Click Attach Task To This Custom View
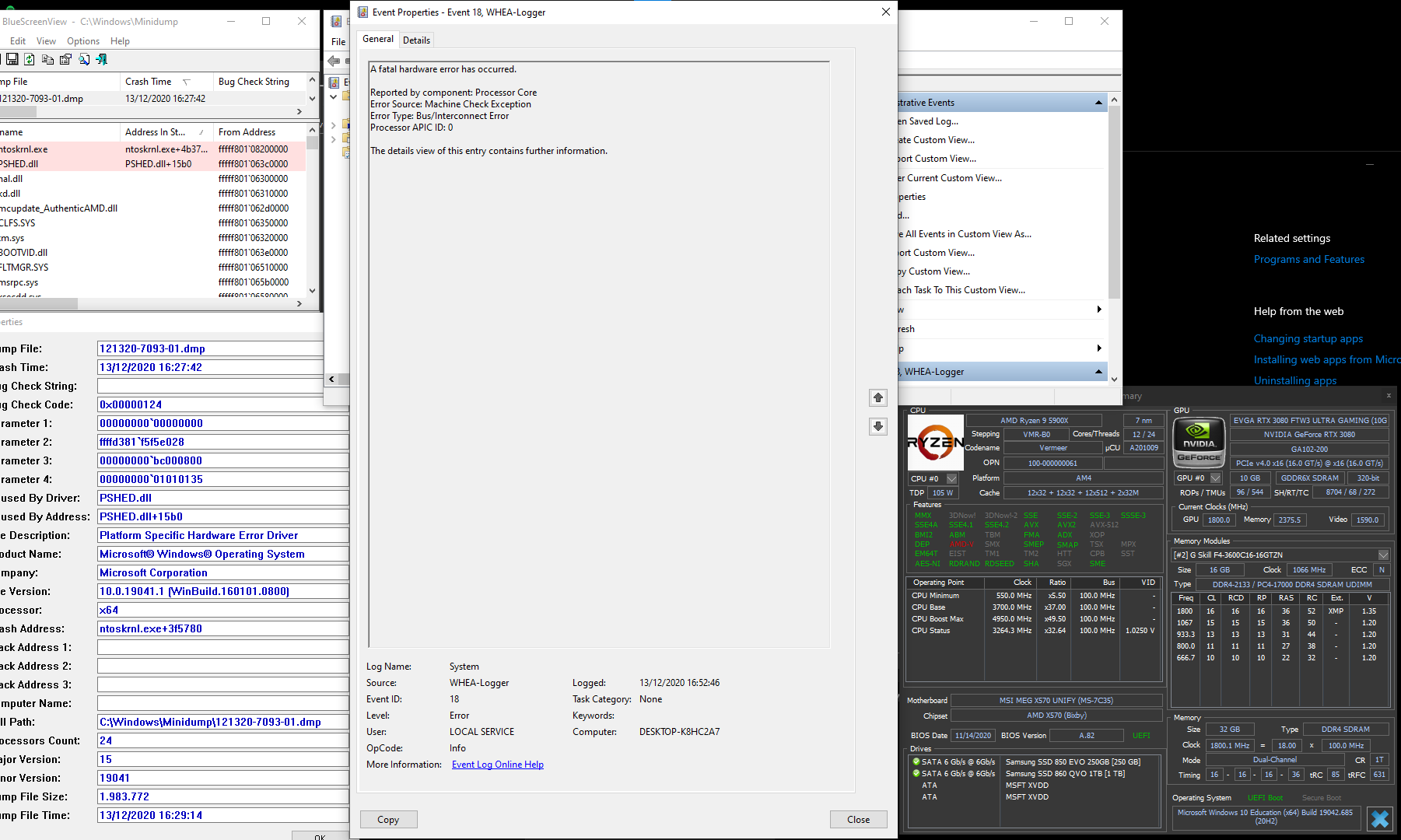Screen dimensions: 1401x840 pyautogui.click(x=961, y=290)
